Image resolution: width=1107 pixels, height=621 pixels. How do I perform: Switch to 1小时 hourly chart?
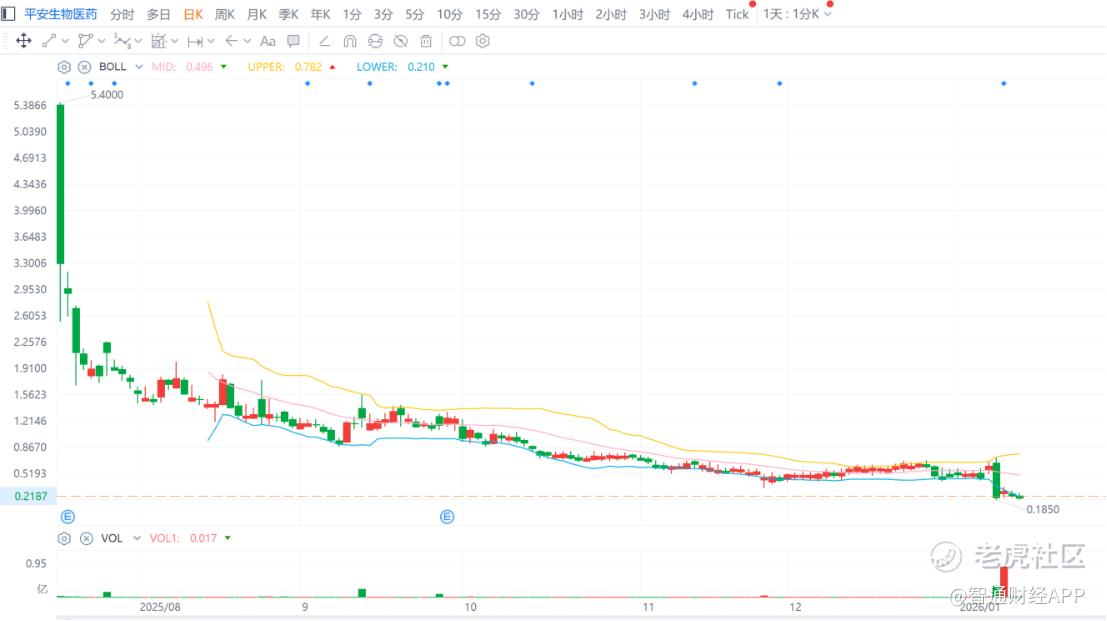click(567, 14)
